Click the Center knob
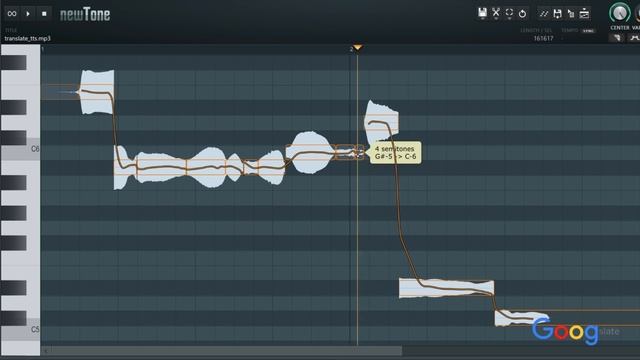 [x=619, y=13]
